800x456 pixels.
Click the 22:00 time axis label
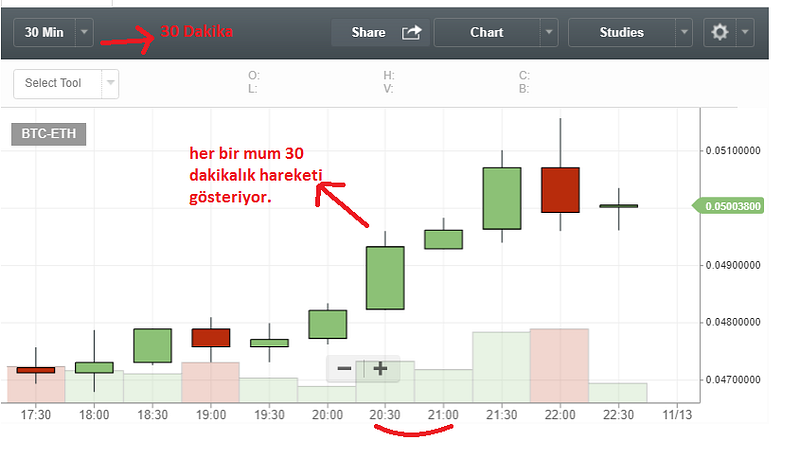(560, 415)
